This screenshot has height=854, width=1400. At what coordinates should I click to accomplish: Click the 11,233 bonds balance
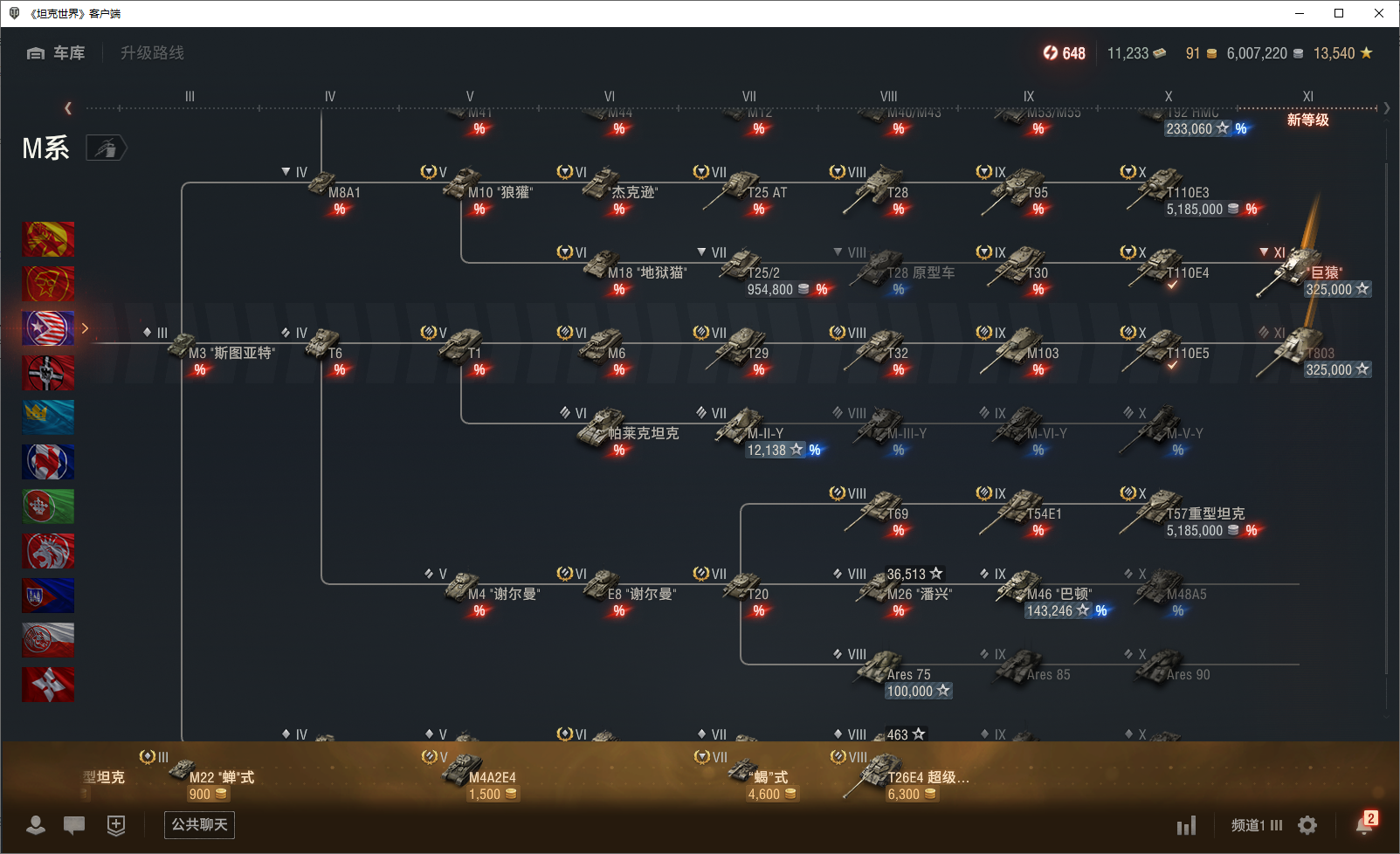click(1136, 53)
